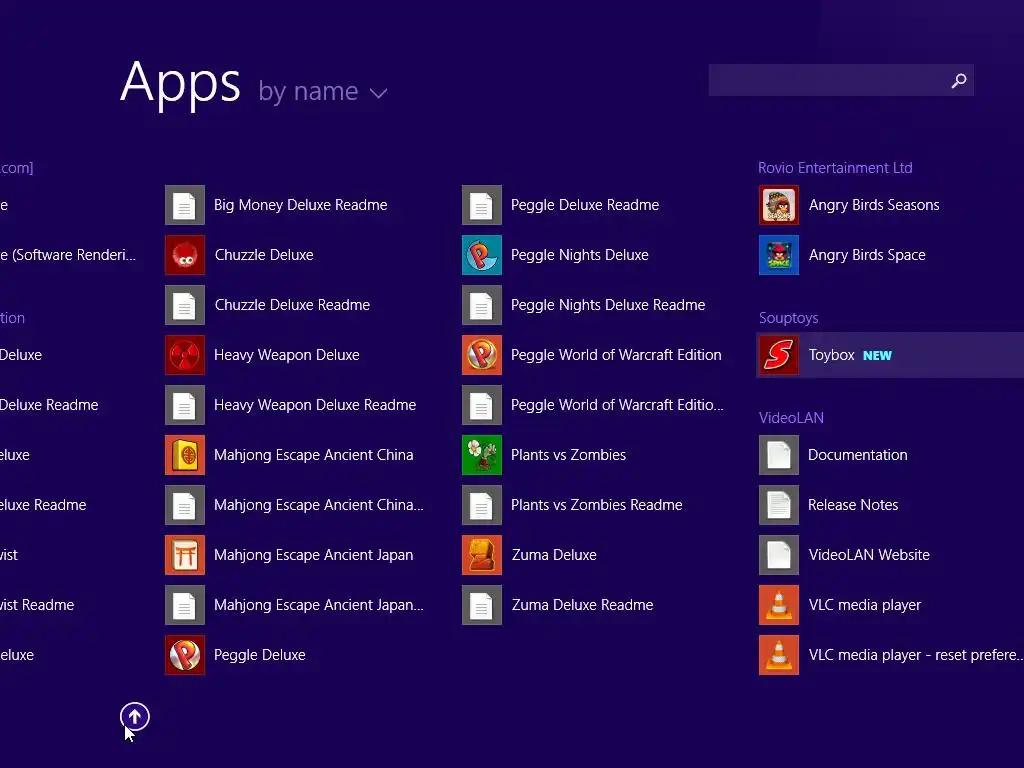1024x768 pixels.
Task: Launch Peggle World of Warcraft Edition icon
Action: [482, 355]
